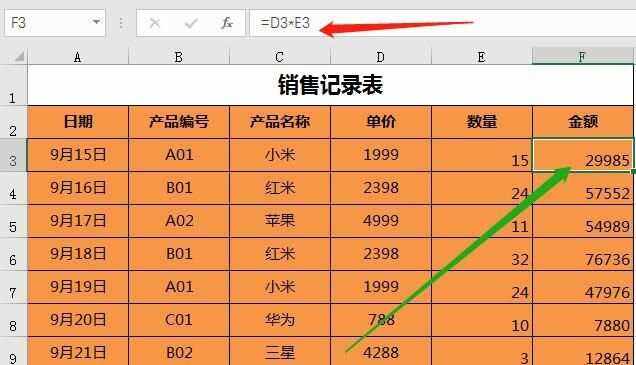This screenshot has height=365, width=636.
Task: Select the product code cell A02
Action: 178,221
